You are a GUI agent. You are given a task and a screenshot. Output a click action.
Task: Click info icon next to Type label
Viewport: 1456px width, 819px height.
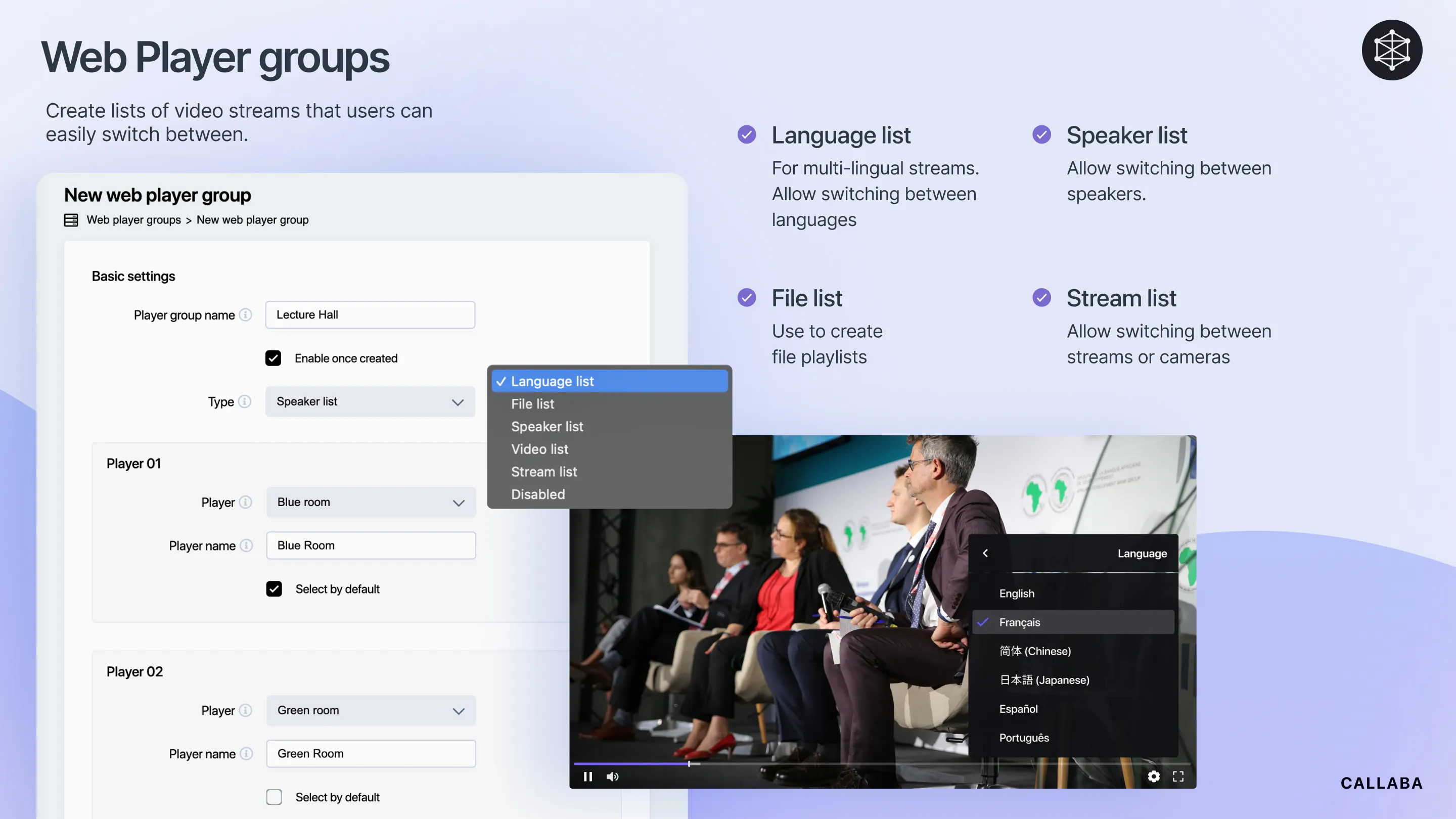click(x=244, y=401)
